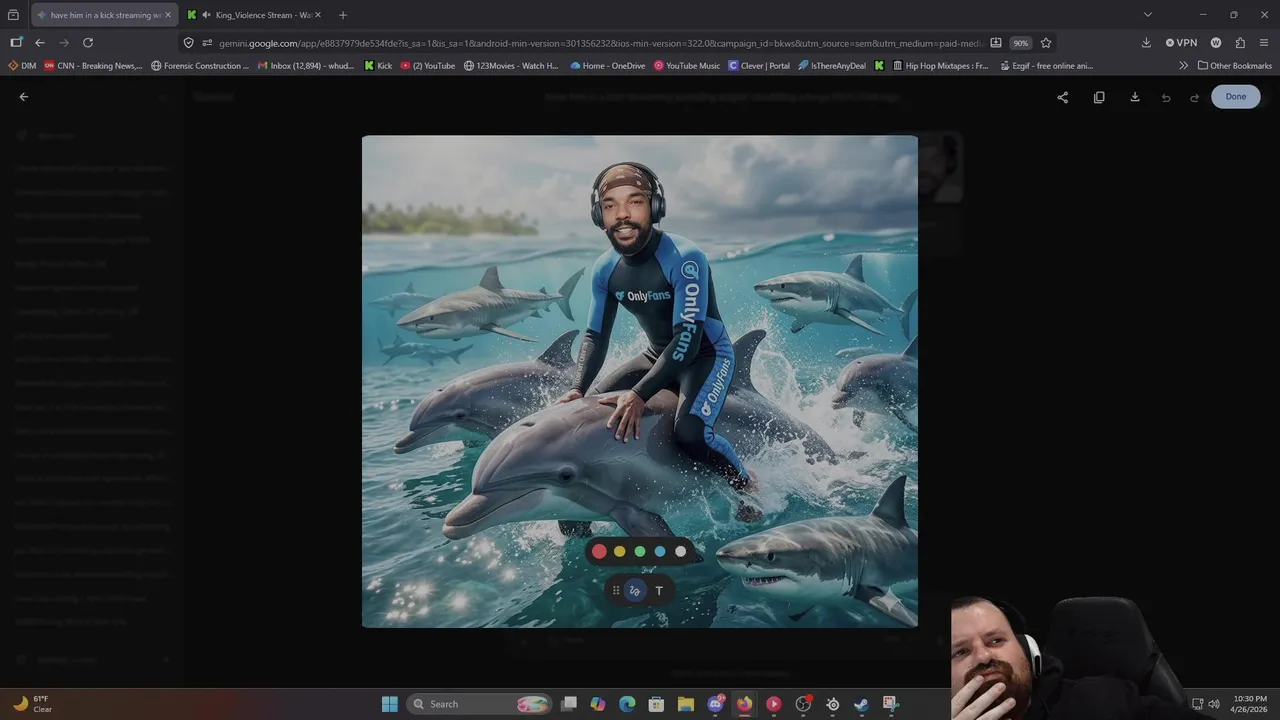Open browser downloads panel
The width and height of the screenshot is (1280, 720).
click(1146, 43)
